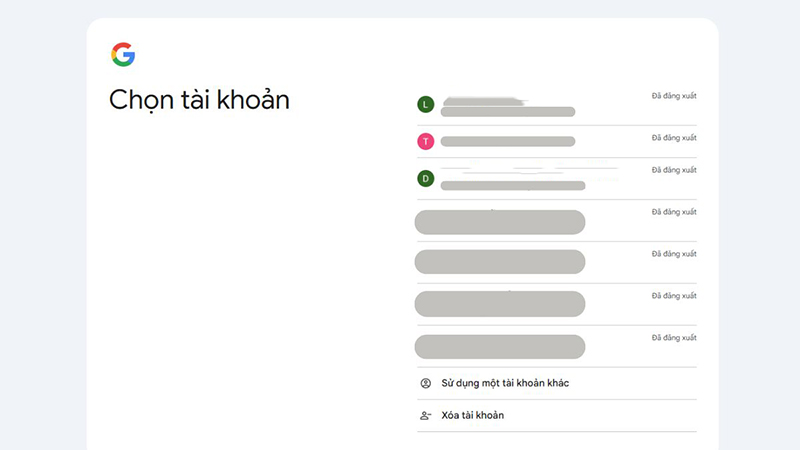800x450 pixels.
Task: Pick the account with green D avatar
Action: point(426,178)
